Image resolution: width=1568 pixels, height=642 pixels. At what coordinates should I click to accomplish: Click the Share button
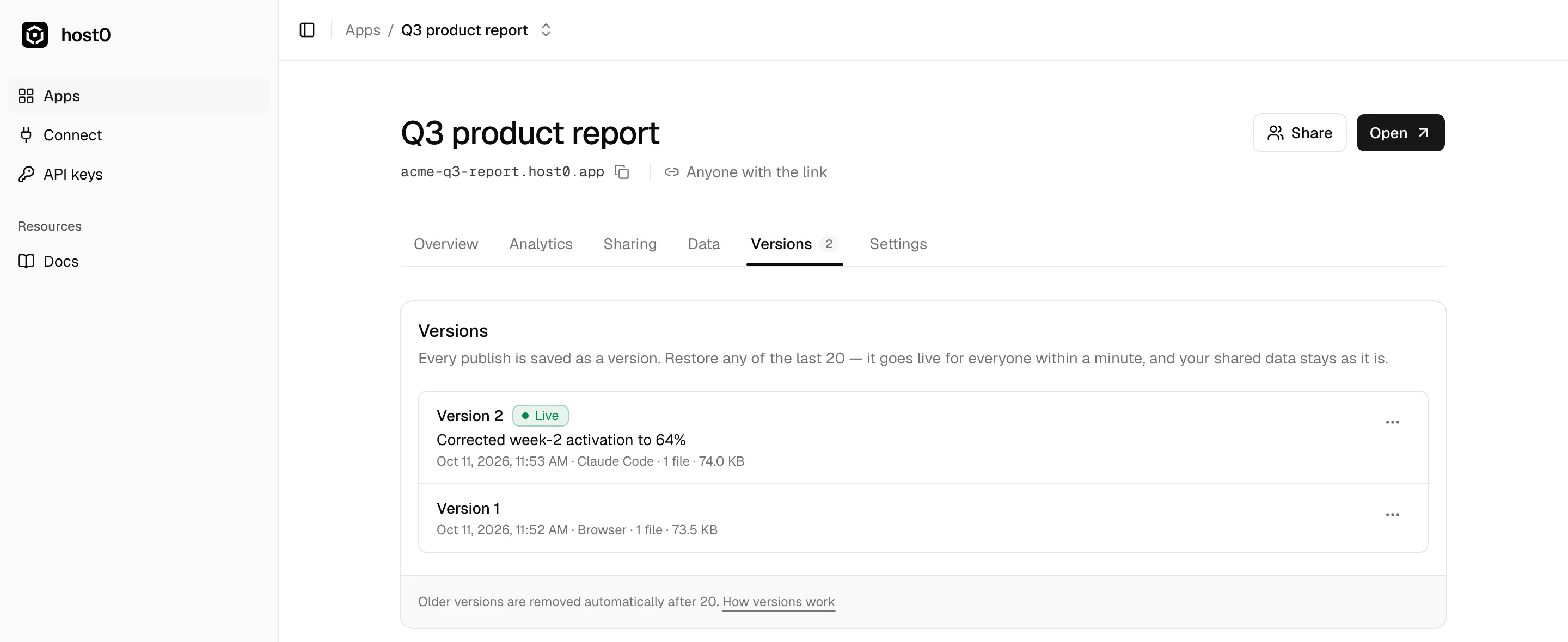point(1299,133)
